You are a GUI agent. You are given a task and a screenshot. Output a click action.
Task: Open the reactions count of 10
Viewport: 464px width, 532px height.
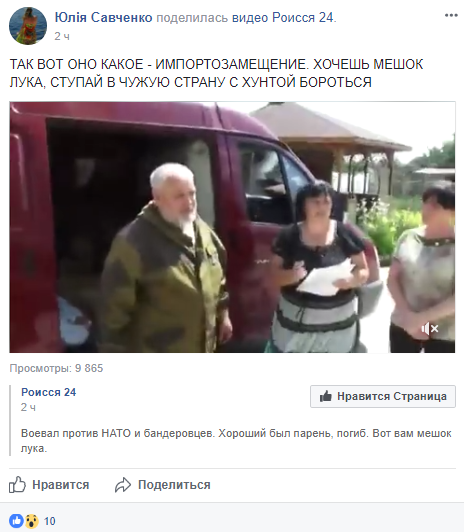50,521
